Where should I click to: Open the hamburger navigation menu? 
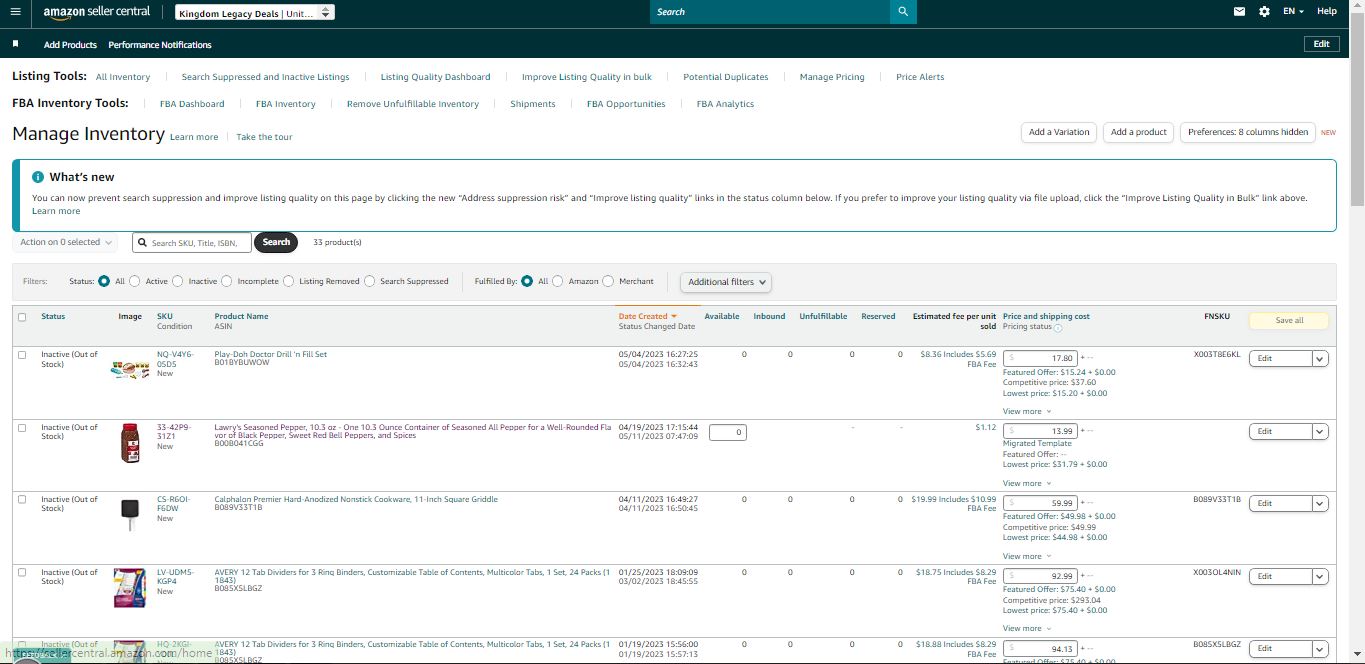[x=15, y=12]
